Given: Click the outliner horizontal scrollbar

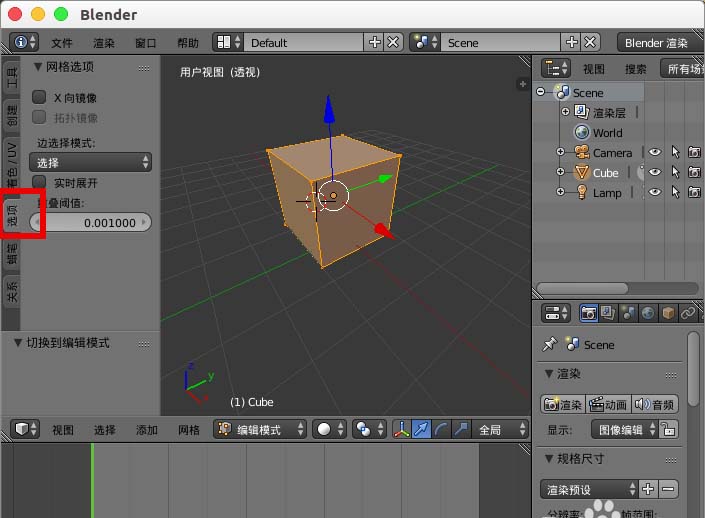Looking at the screenshot, I should click(583, 288).
